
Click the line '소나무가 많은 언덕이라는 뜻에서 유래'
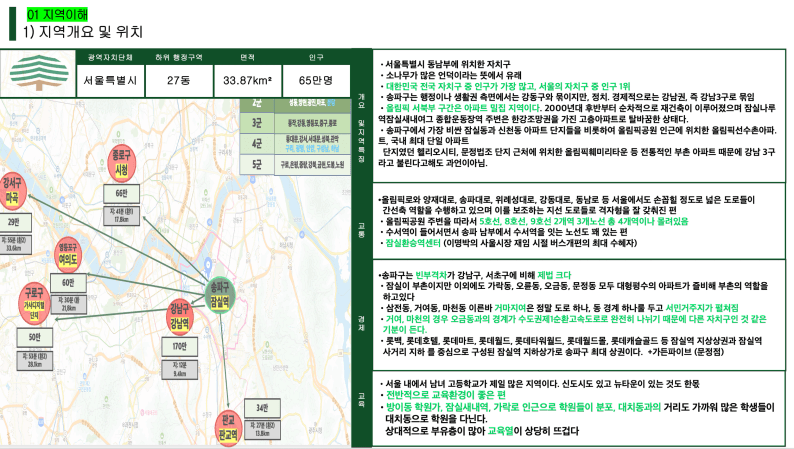pos(453,75)
